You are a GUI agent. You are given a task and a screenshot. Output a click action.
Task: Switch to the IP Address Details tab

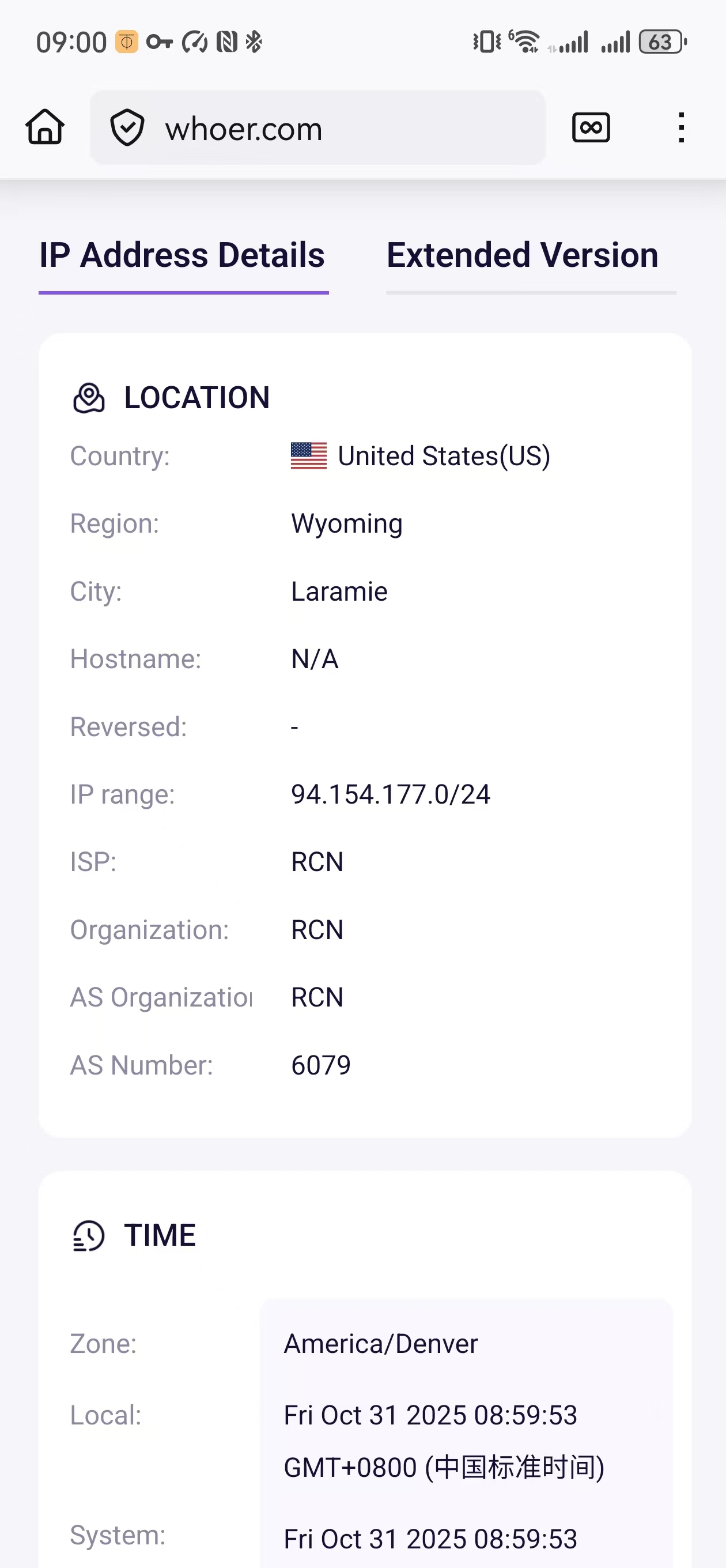click(183, 255)
